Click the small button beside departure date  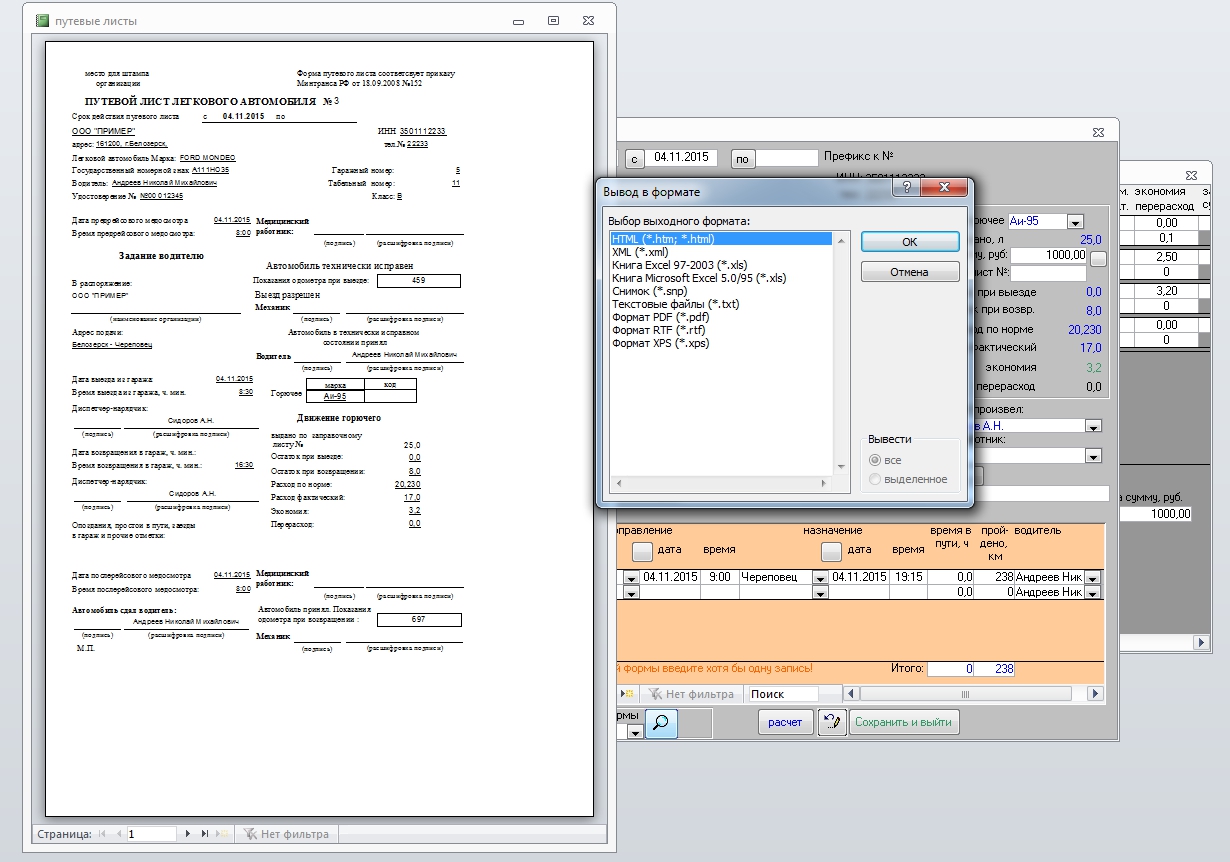tap(643, 551)
